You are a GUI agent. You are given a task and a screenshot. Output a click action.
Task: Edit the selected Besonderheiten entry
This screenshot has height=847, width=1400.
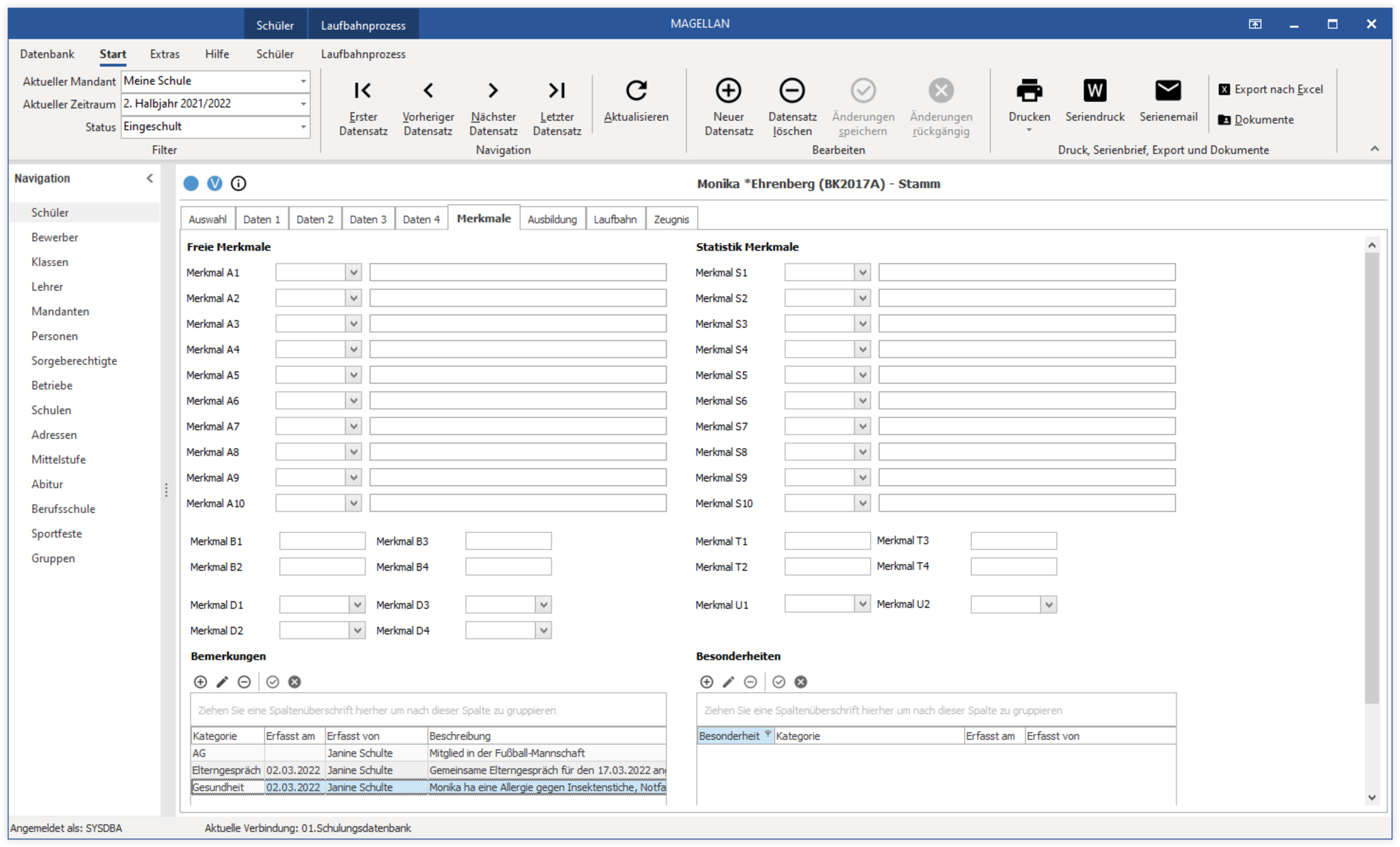click(x=728, y=682)
